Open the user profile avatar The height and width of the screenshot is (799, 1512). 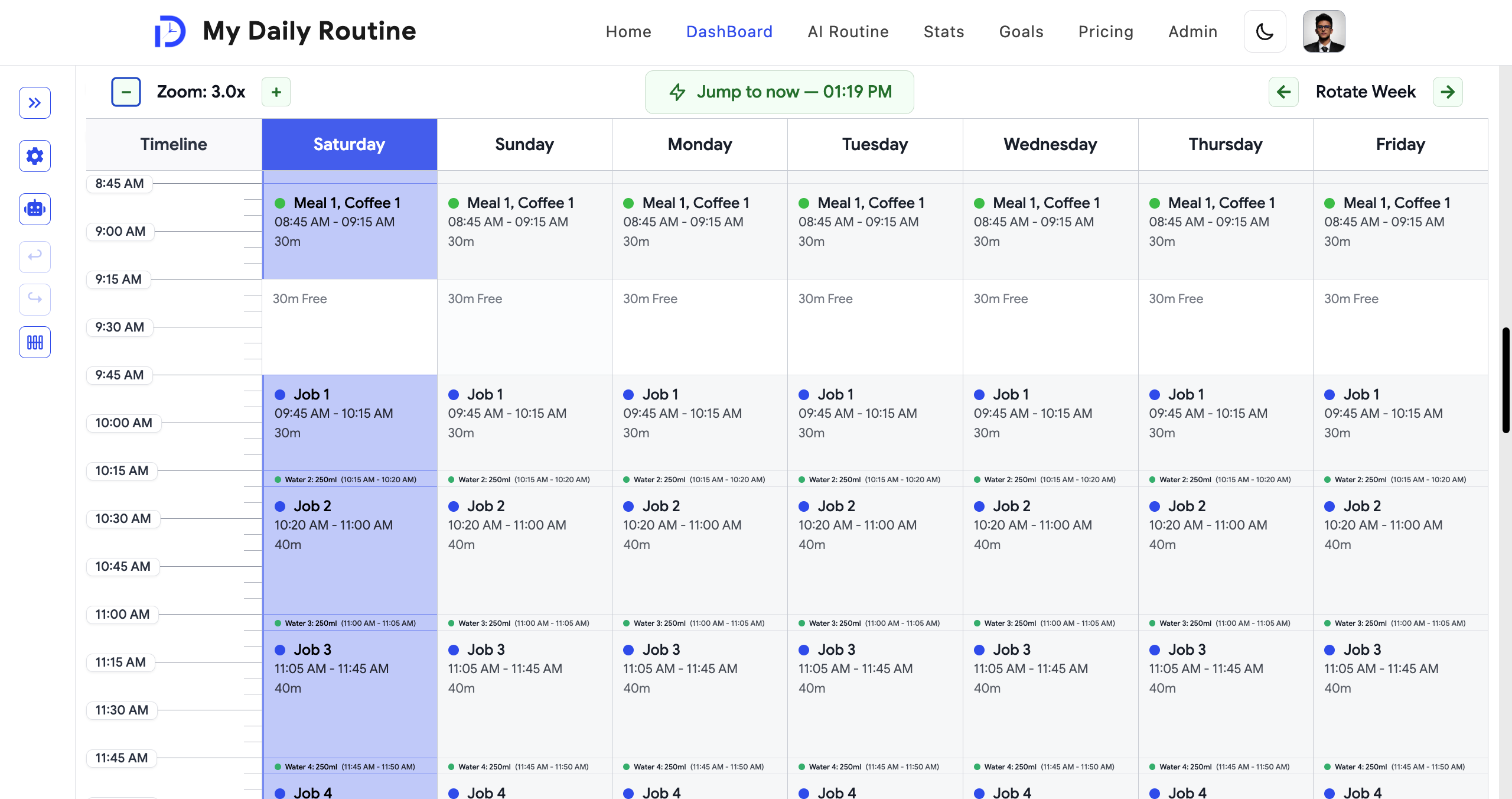pos(1324,31)
